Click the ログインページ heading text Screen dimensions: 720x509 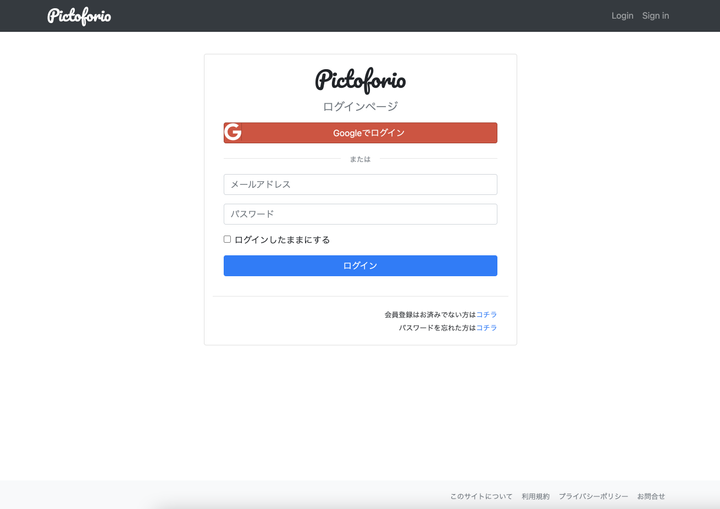(x=360, y=107)
